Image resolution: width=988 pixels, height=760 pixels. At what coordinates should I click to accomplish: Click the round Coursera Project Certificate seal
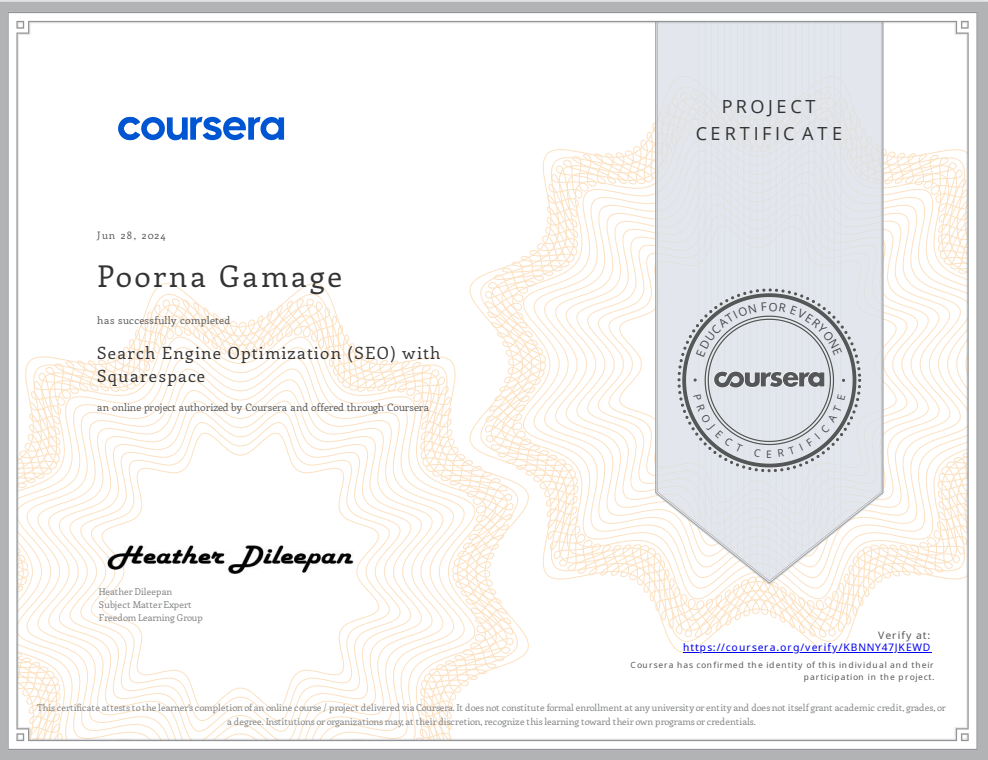click(x=769, y=380)
